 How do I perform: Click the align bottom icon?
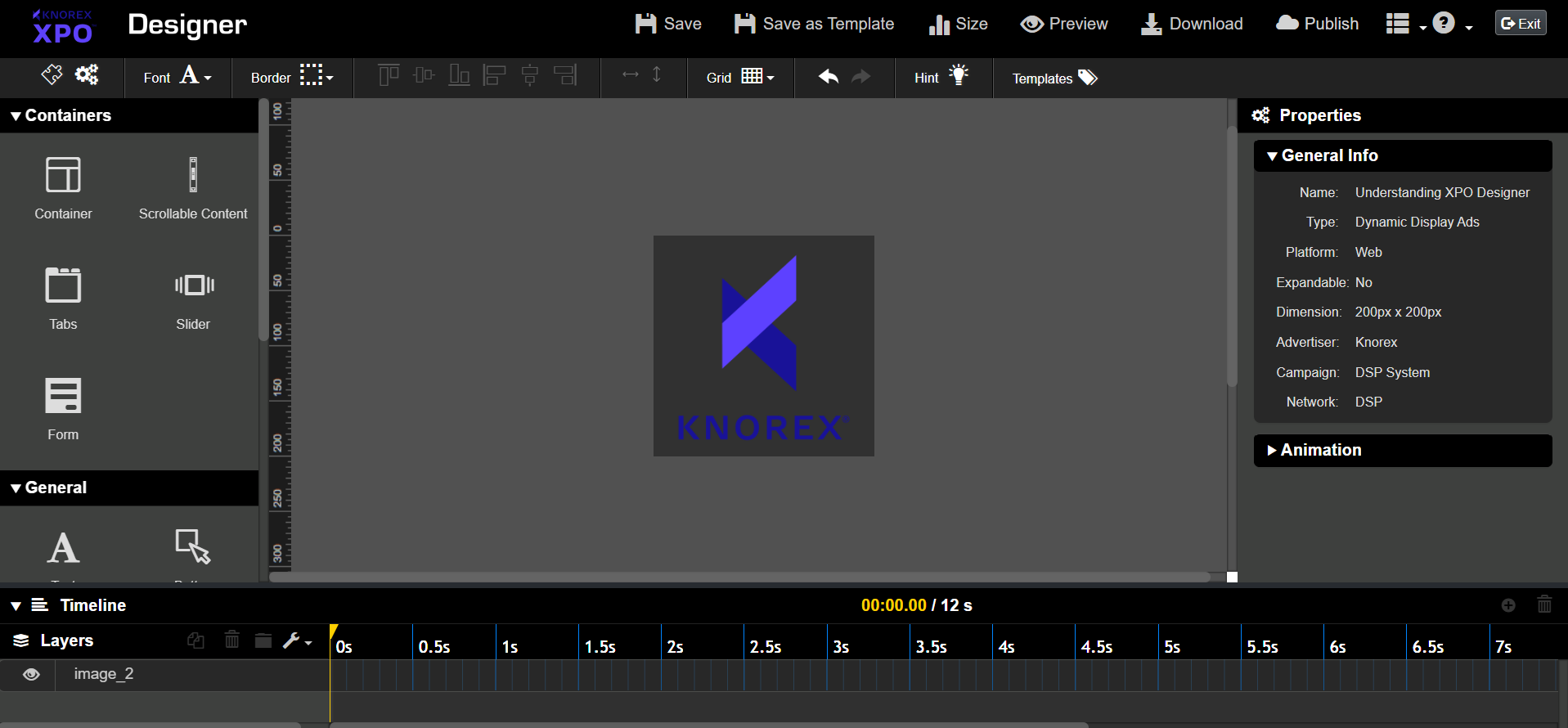click(x=459, y=75)
